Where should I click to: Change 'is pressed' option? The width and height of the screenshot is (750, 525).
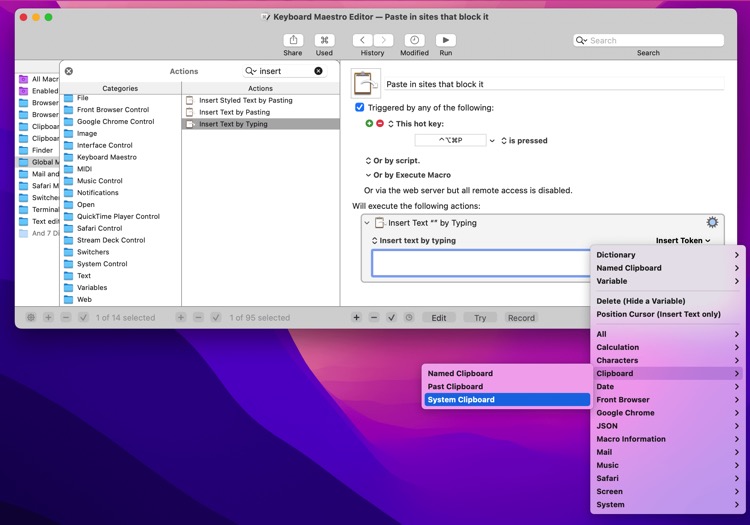pyautogui.click(x=524, y=141)
